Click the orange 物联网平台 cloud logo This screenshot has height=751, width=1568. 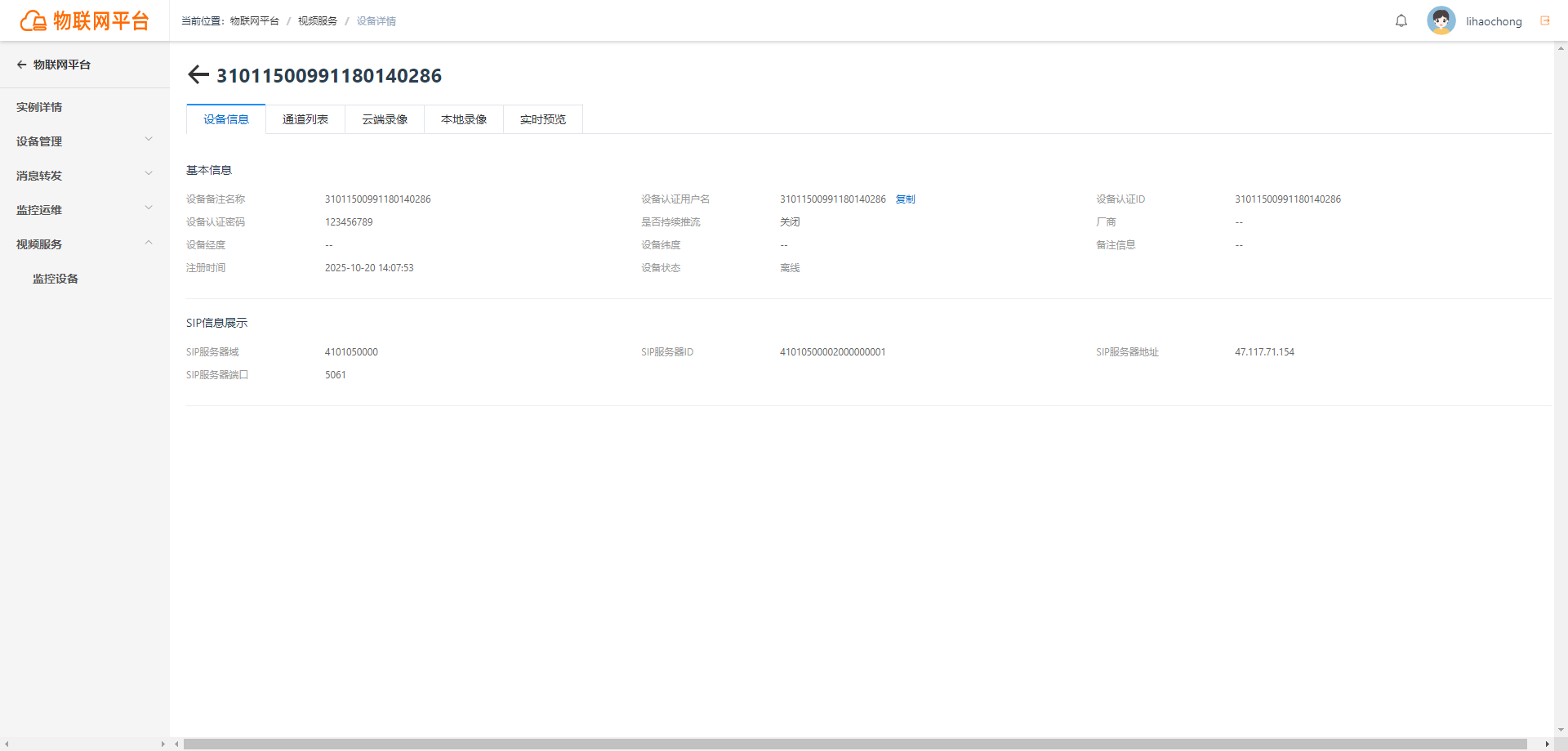pyautogui.click(x=85, y=20)
